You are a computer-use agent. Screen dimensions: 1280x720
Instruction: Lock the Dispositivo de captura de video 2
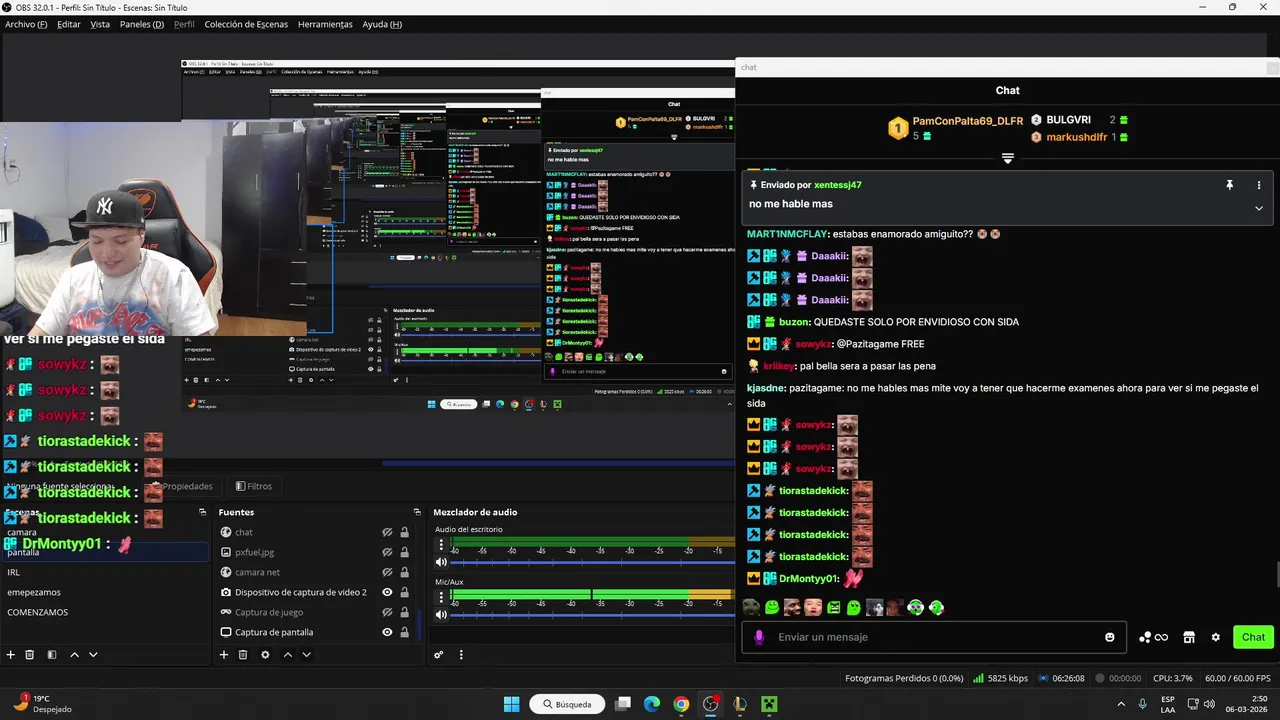(x=405, y=592)
